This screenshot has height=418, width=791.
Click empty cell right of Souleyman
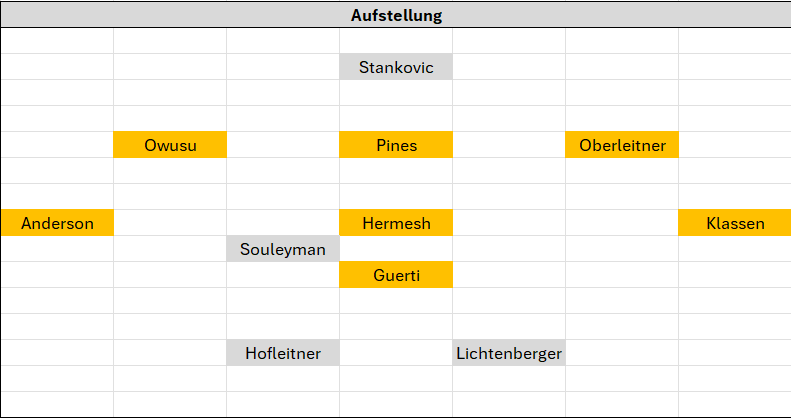[396, 249]
